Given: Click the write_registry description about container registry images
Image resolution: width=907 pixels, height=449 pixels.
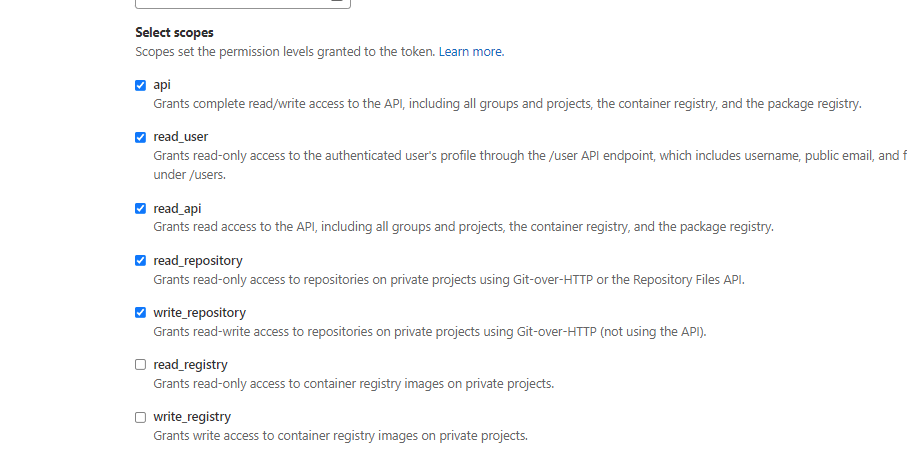Looking at the screenshot, I should [340, 435].
